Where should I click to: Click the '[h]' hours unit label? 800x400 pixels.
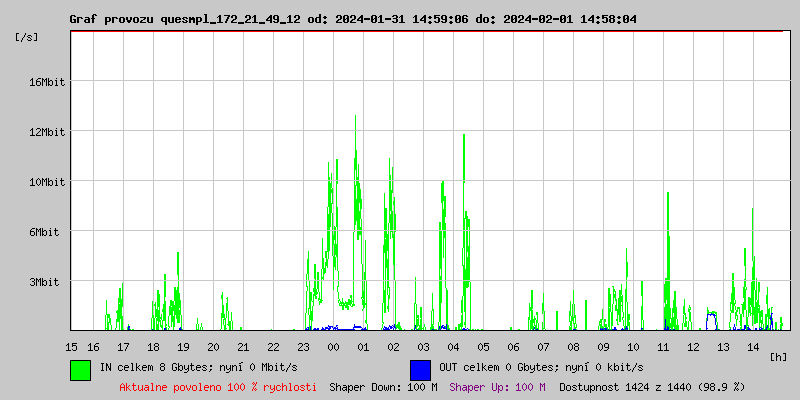(778, 356)
